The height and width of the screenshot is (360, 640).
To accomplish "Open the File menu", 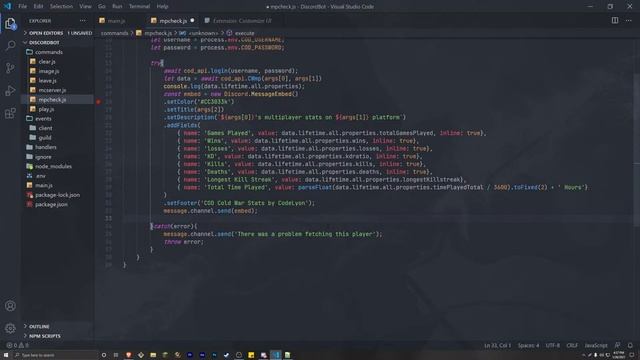I will point(22,7).
